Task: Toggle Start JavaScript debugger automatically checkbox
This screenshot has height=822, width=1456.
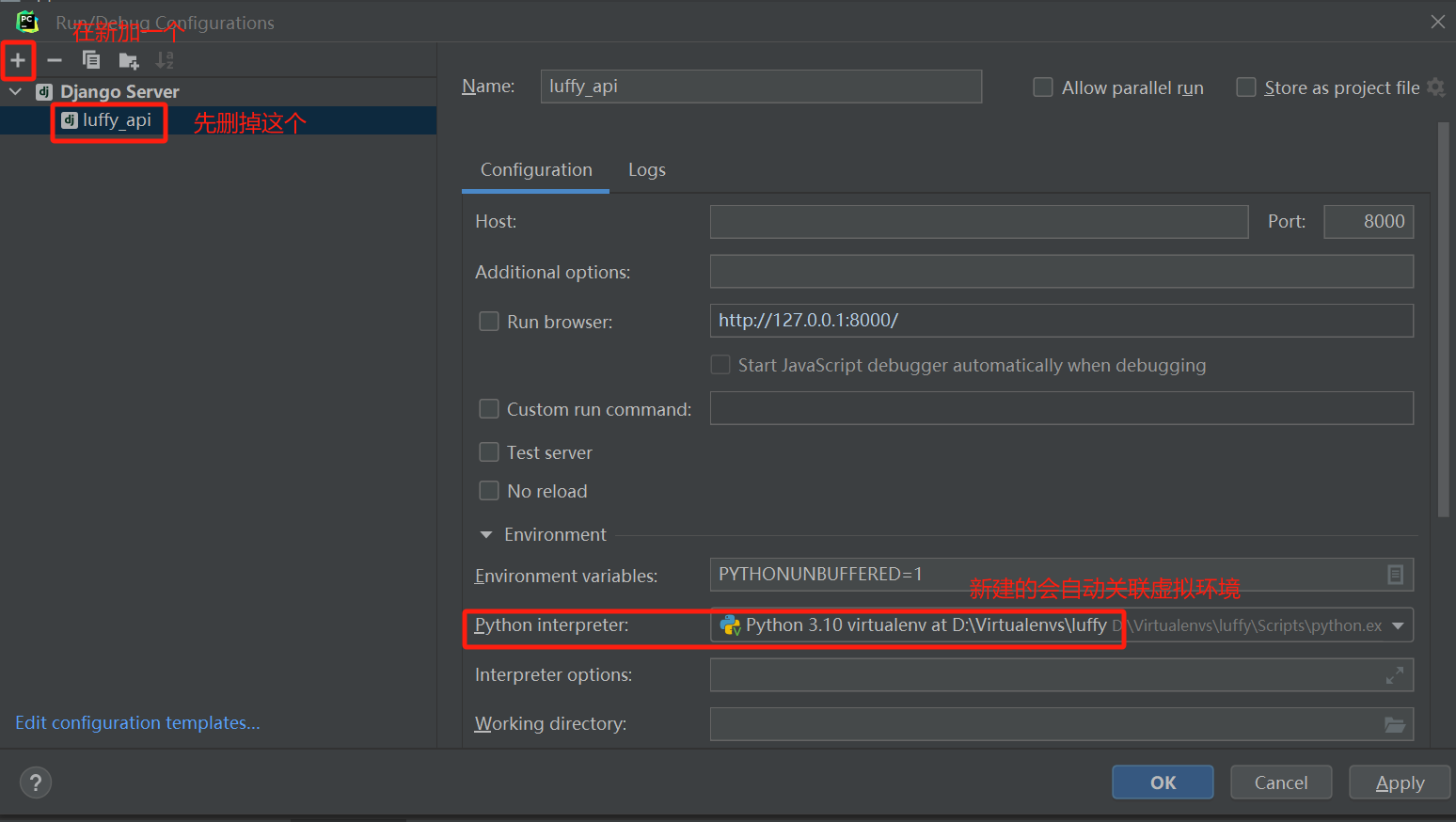Action: click(720, 365)
